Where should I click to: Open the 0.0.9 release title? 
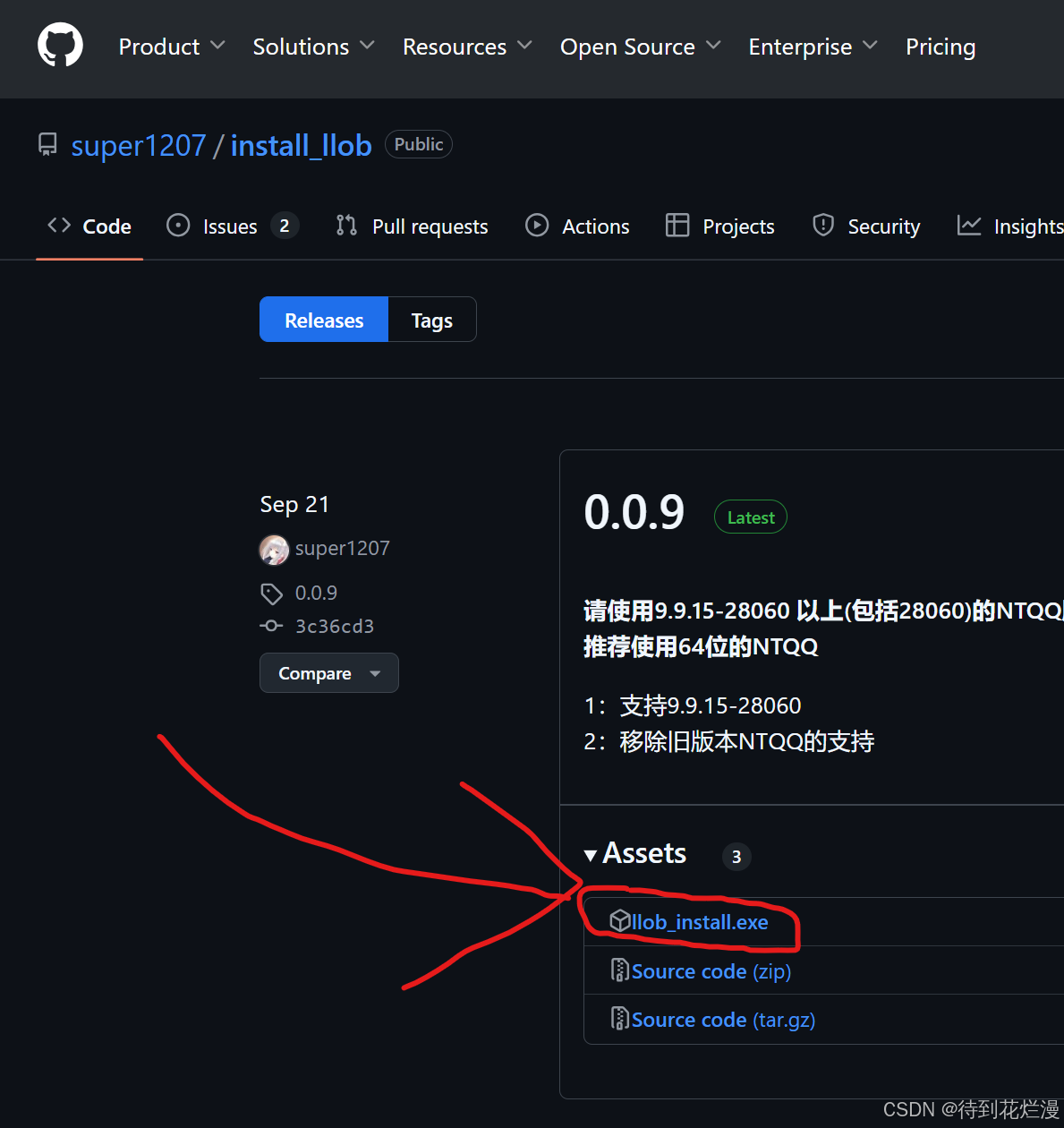coord(634,512)
